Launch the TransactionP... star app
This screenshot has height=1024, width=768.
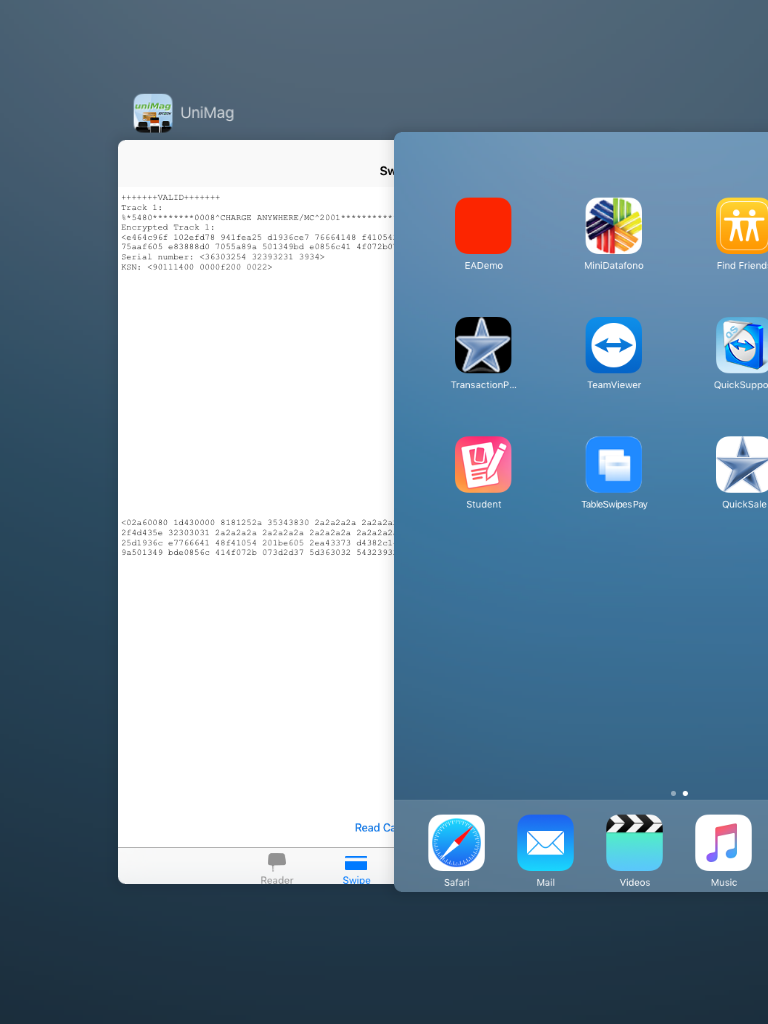(x=483, y=345)
